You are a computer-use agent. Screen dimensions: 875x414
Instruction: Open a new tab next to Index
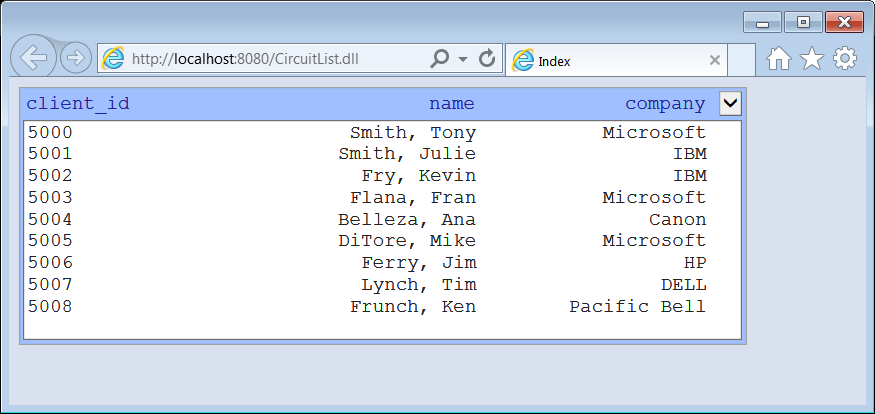741,60
